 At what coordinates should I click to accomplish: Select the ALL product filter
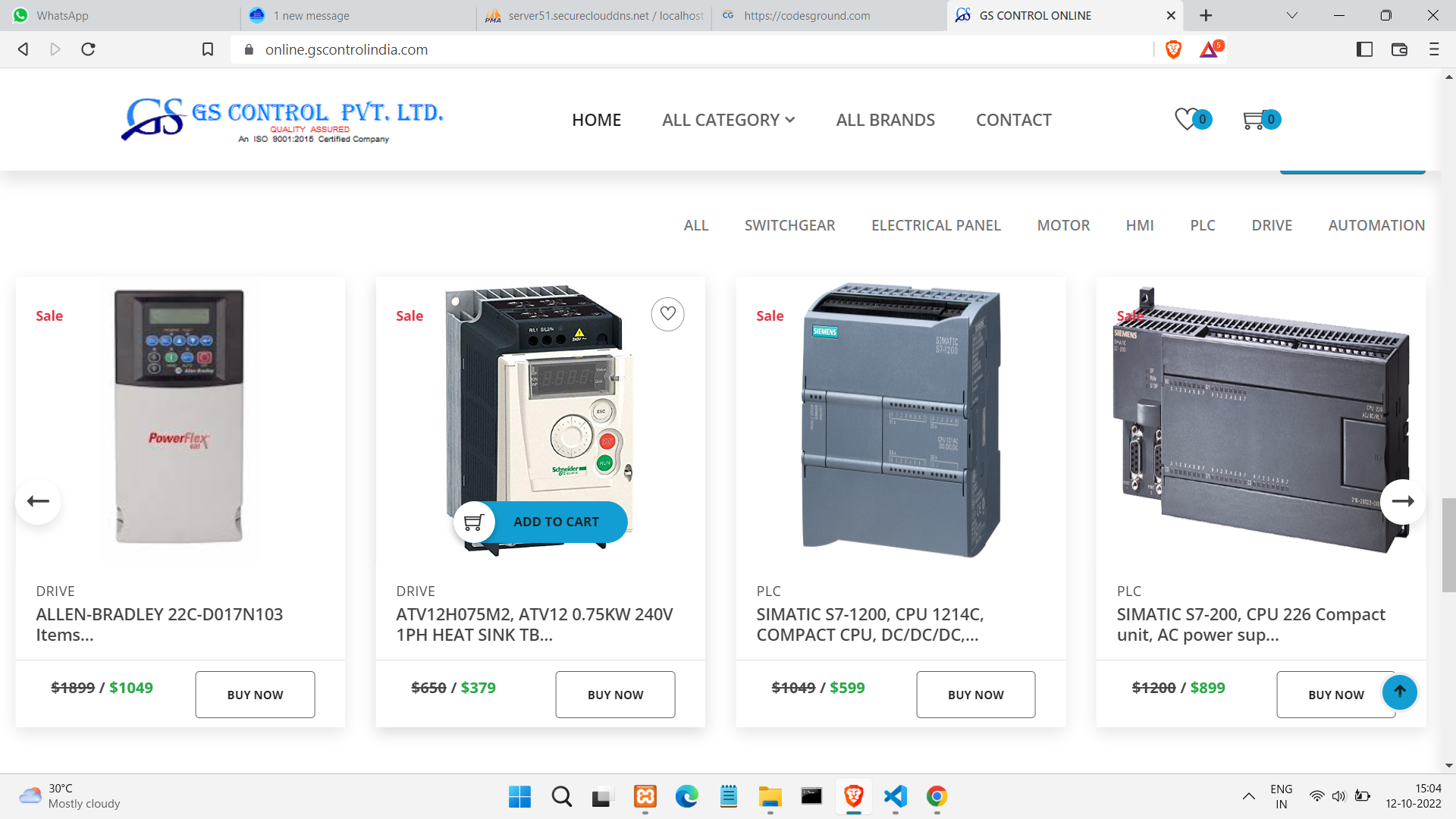[x=696, y=225]
